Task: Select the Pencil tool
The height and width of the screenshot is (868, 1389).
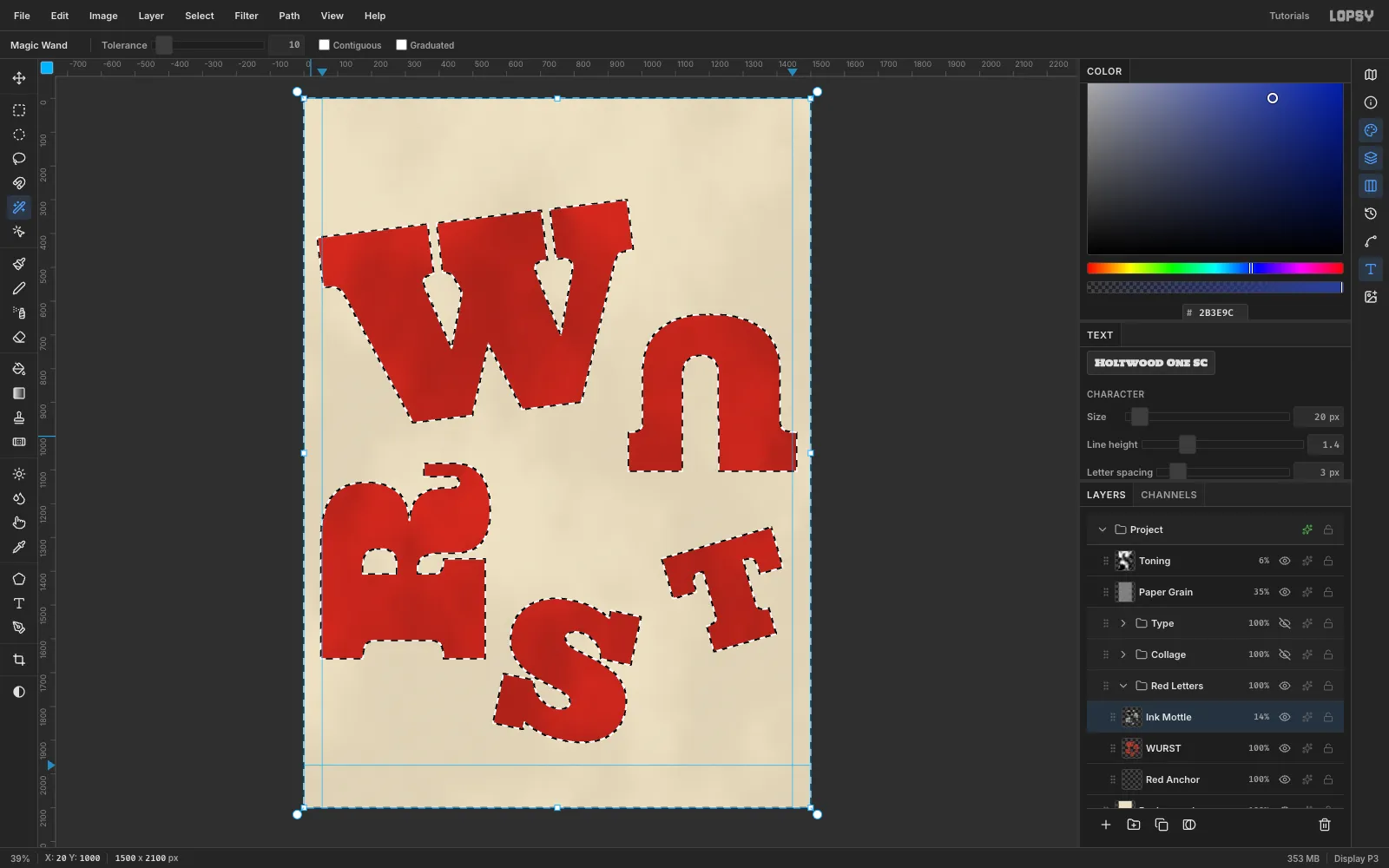Action: tap(19, 288)
